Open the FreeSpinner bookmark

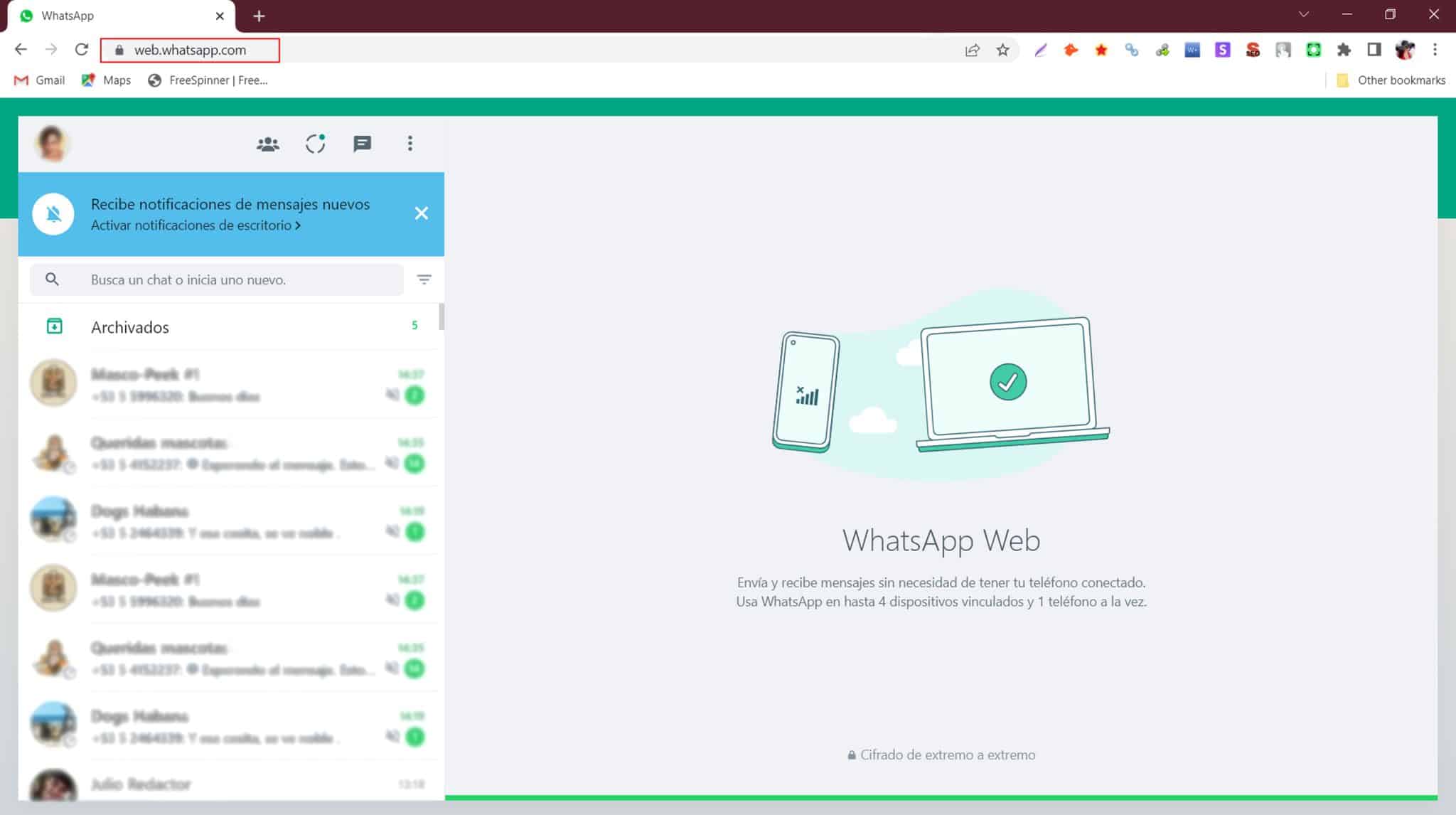point(207,80)
